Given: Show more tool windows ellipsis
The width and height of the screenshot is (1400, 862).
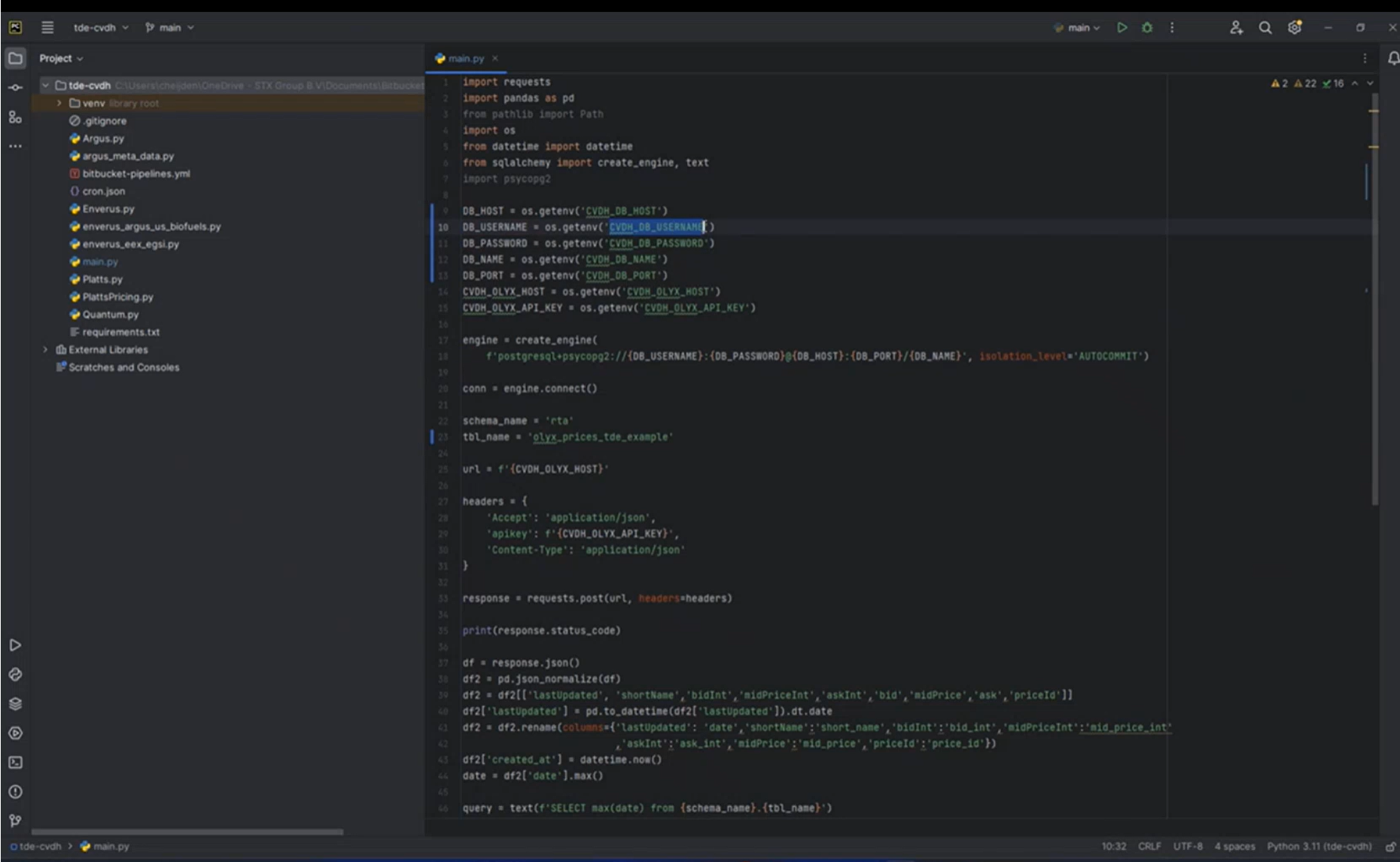Looking at the screenshot, I should (x=15, y=146).
